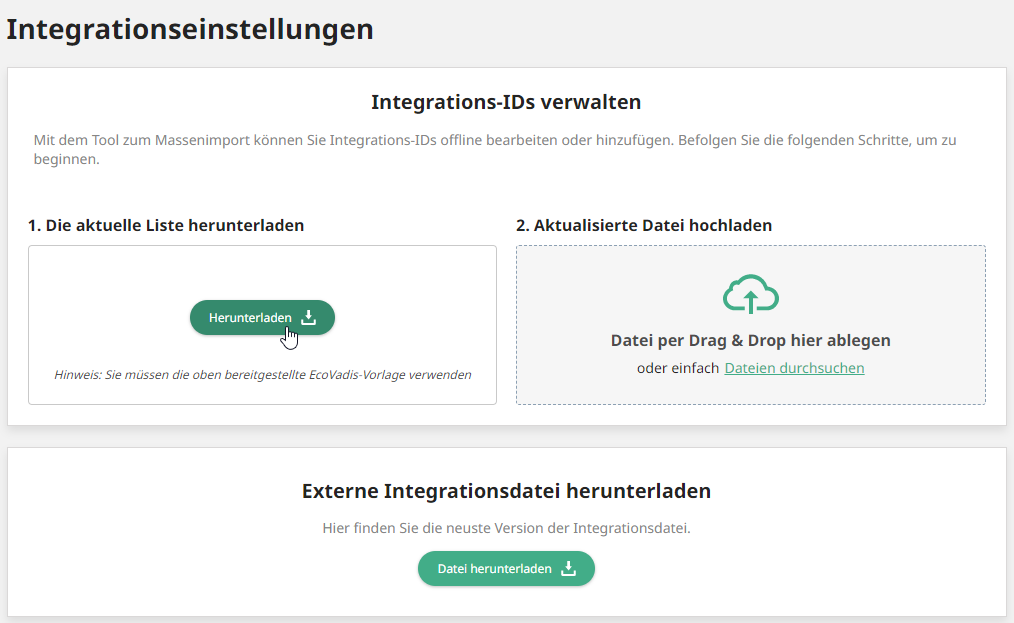Click the text Datei per Drag & Drop hier ablegen

(x=750, y=340)
